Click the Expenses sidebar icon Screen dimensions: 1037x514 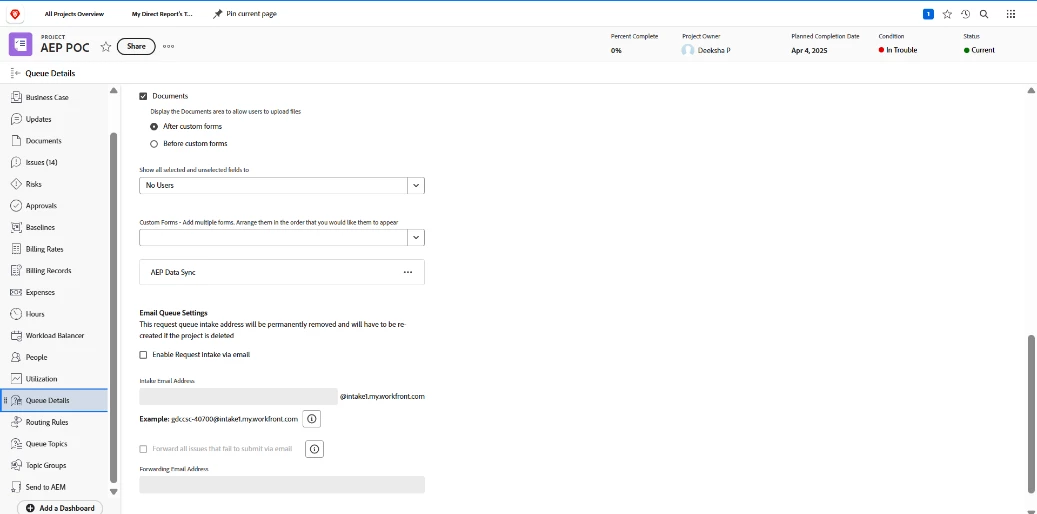[x=17, y=292]
